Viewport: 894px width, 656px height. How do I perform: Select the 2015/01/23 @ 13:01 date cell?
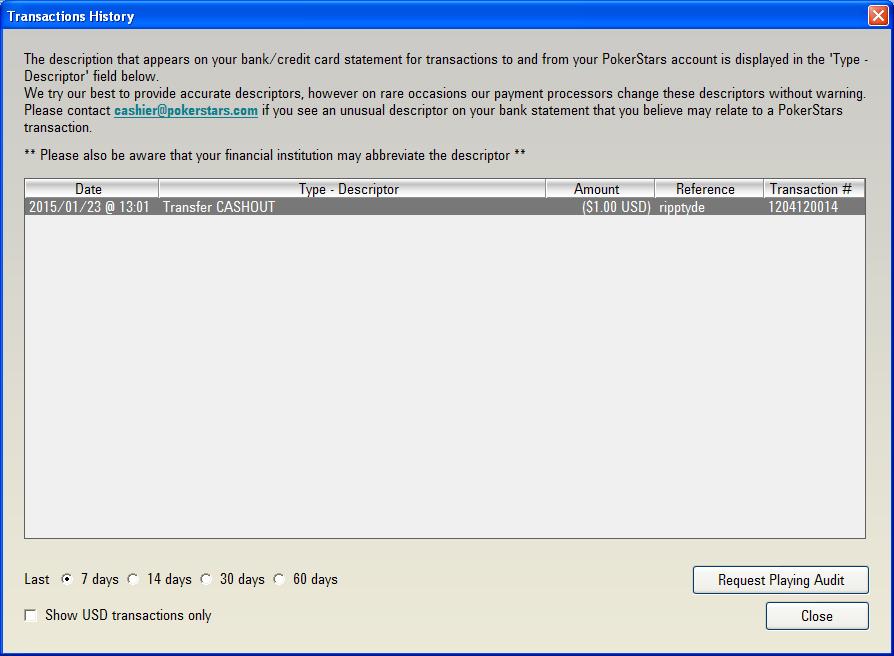tap(89, 207)
